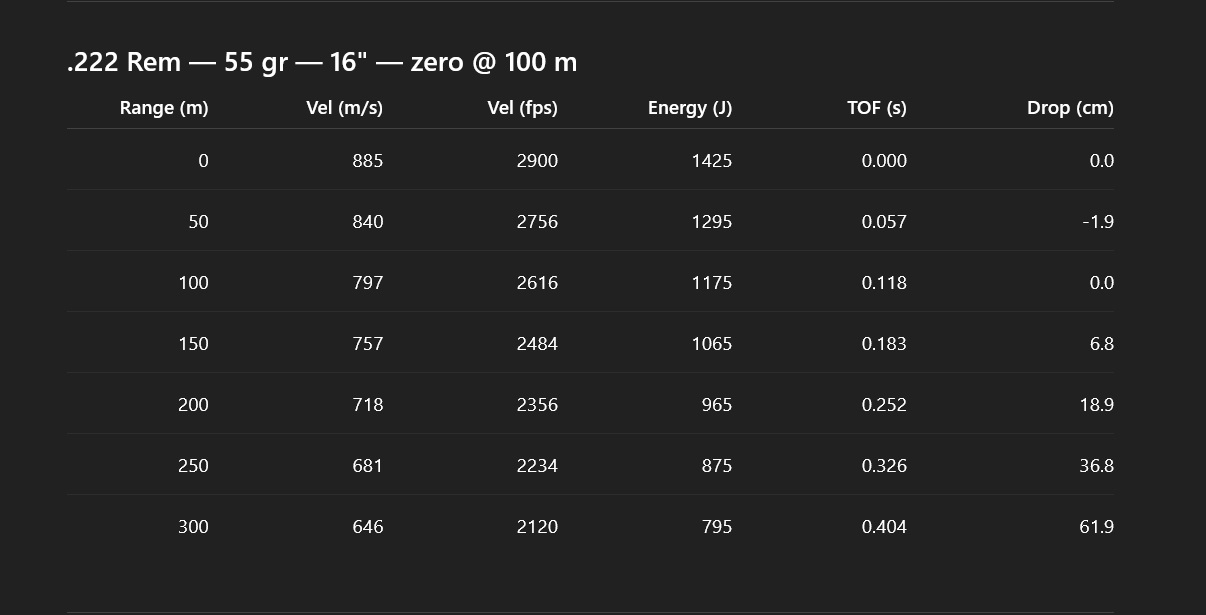The width and height of the screenshot is (1206, 615).
Task: Select the 0.118 time of flight value
Action: [x=884, y=283]
